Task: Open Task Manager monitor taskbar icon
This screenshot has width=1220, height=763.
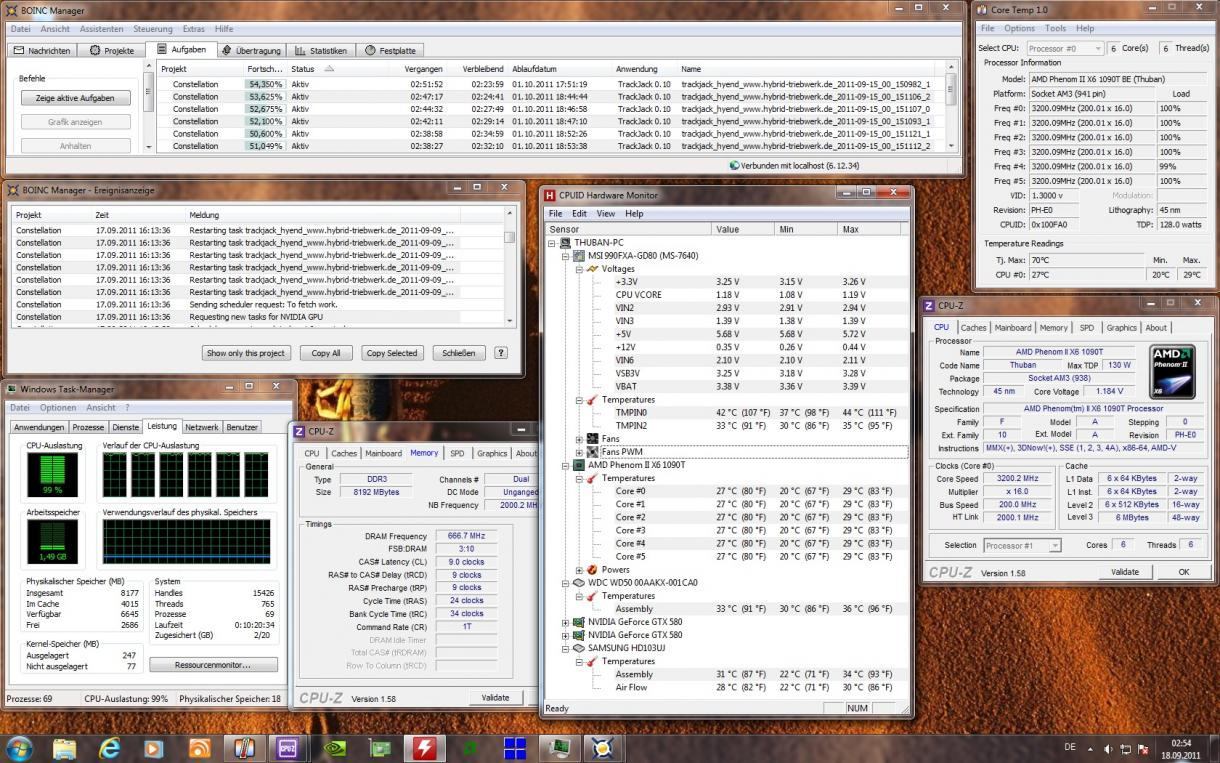Action: [559, 748]
